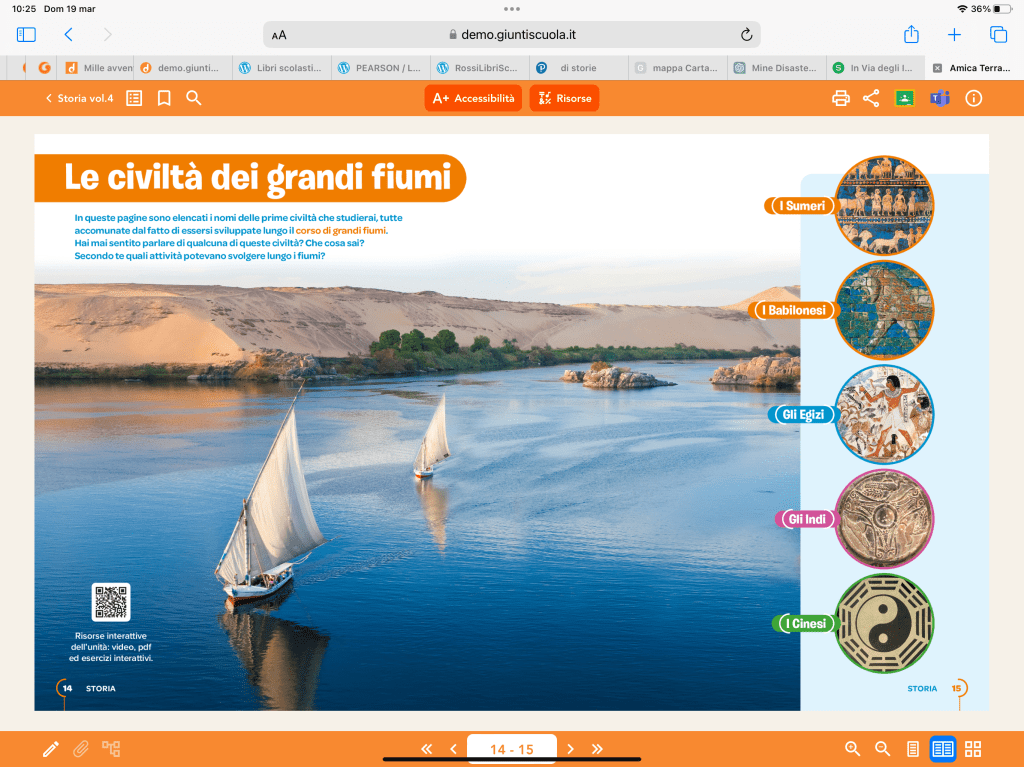Click the Accessibilità button
This screenshot has height=767, width=1024.
click(473, 98)
